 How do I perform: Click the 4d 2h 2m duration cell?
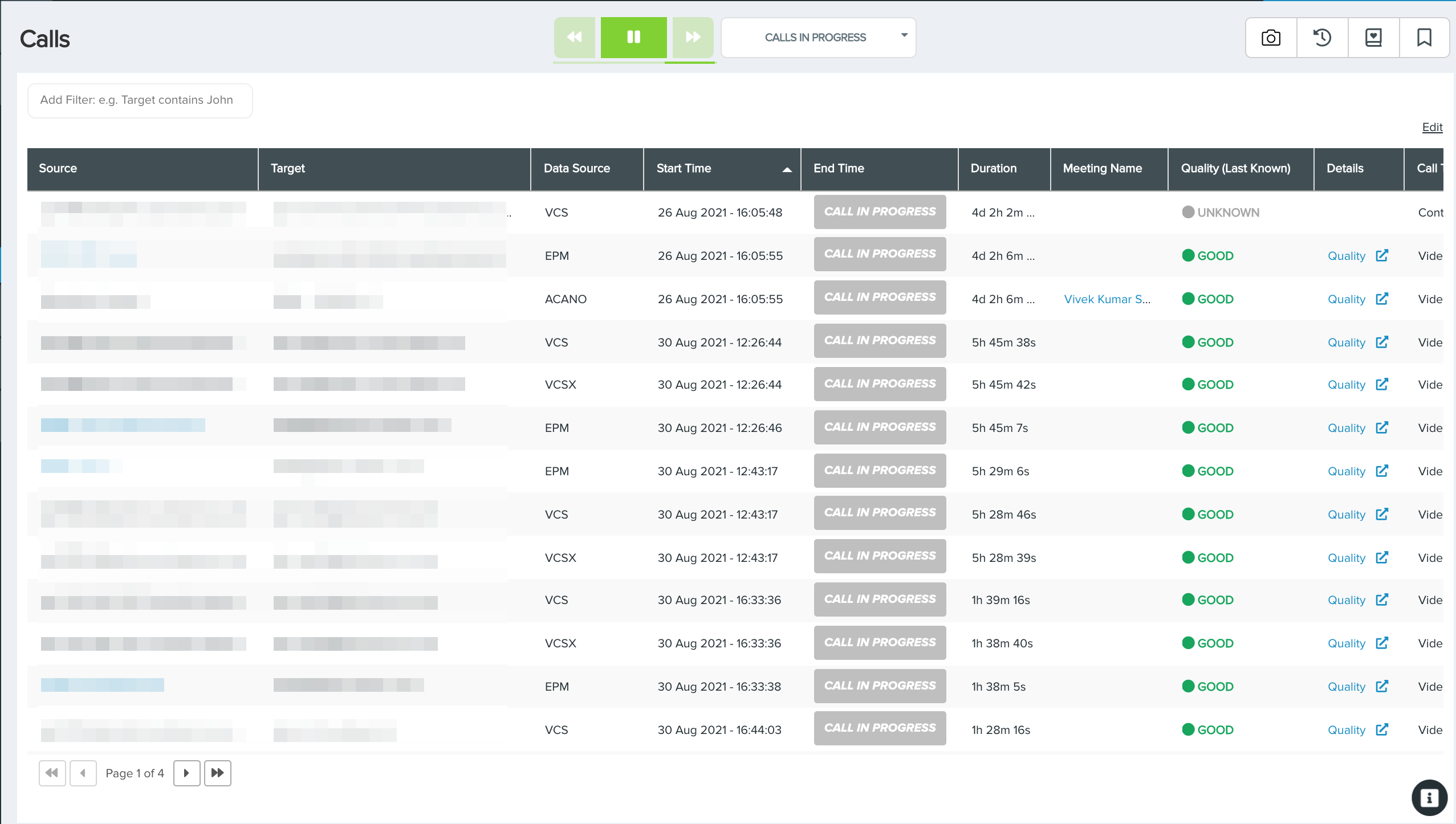[1003, 213]
